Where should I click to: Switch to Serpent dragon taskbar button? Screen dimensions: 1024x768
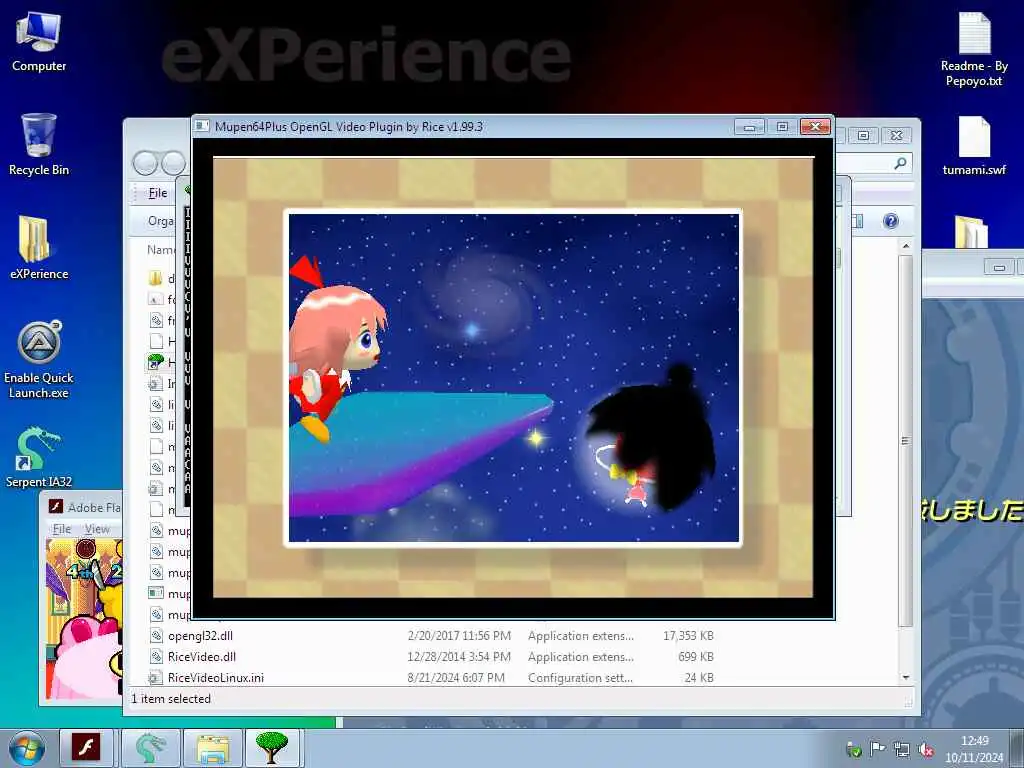(x=149, y=748)
